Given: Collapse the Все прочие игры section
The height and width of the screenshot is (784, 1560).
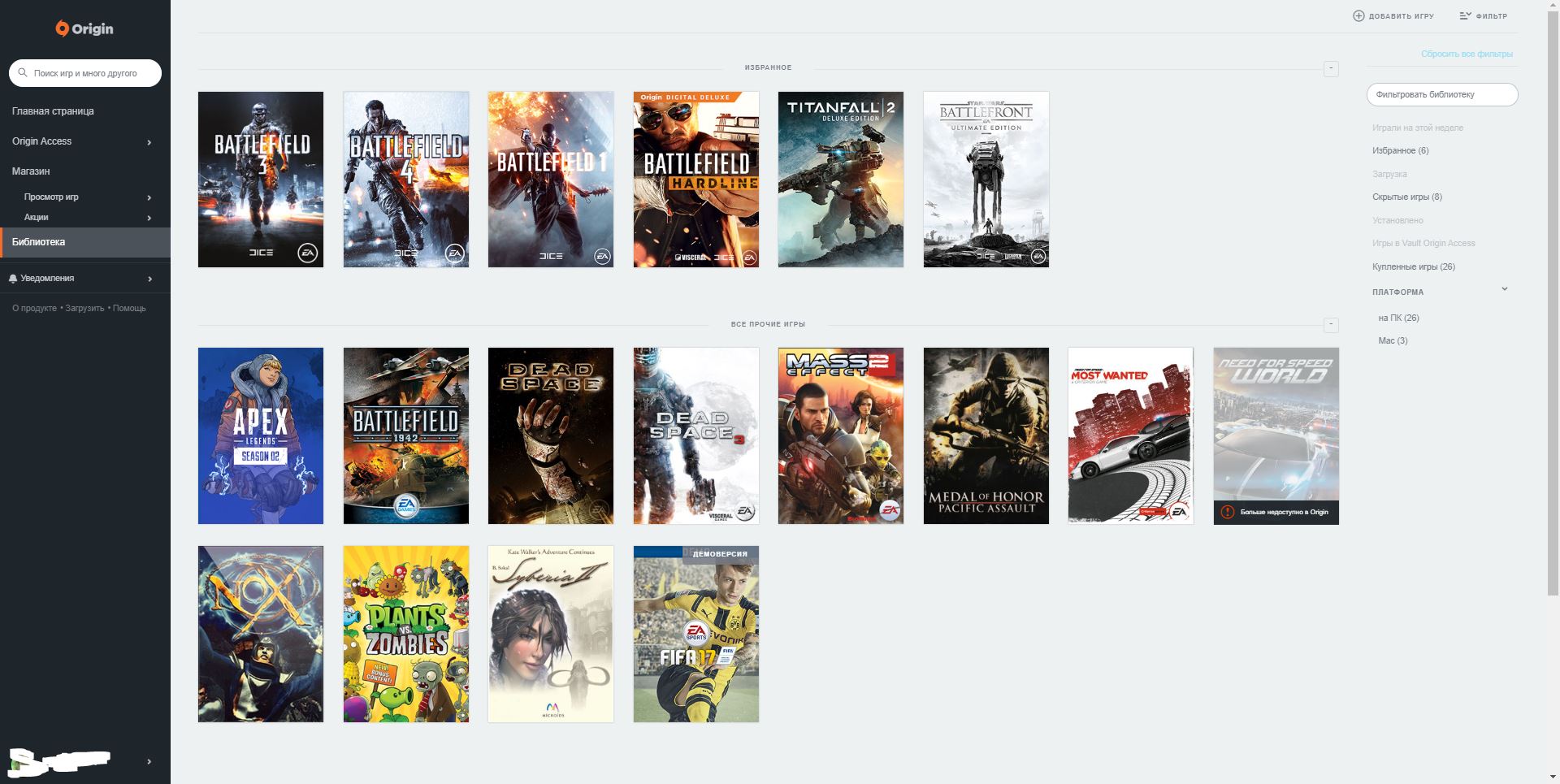Looking at the screenshot, I should pos(1331,325).
